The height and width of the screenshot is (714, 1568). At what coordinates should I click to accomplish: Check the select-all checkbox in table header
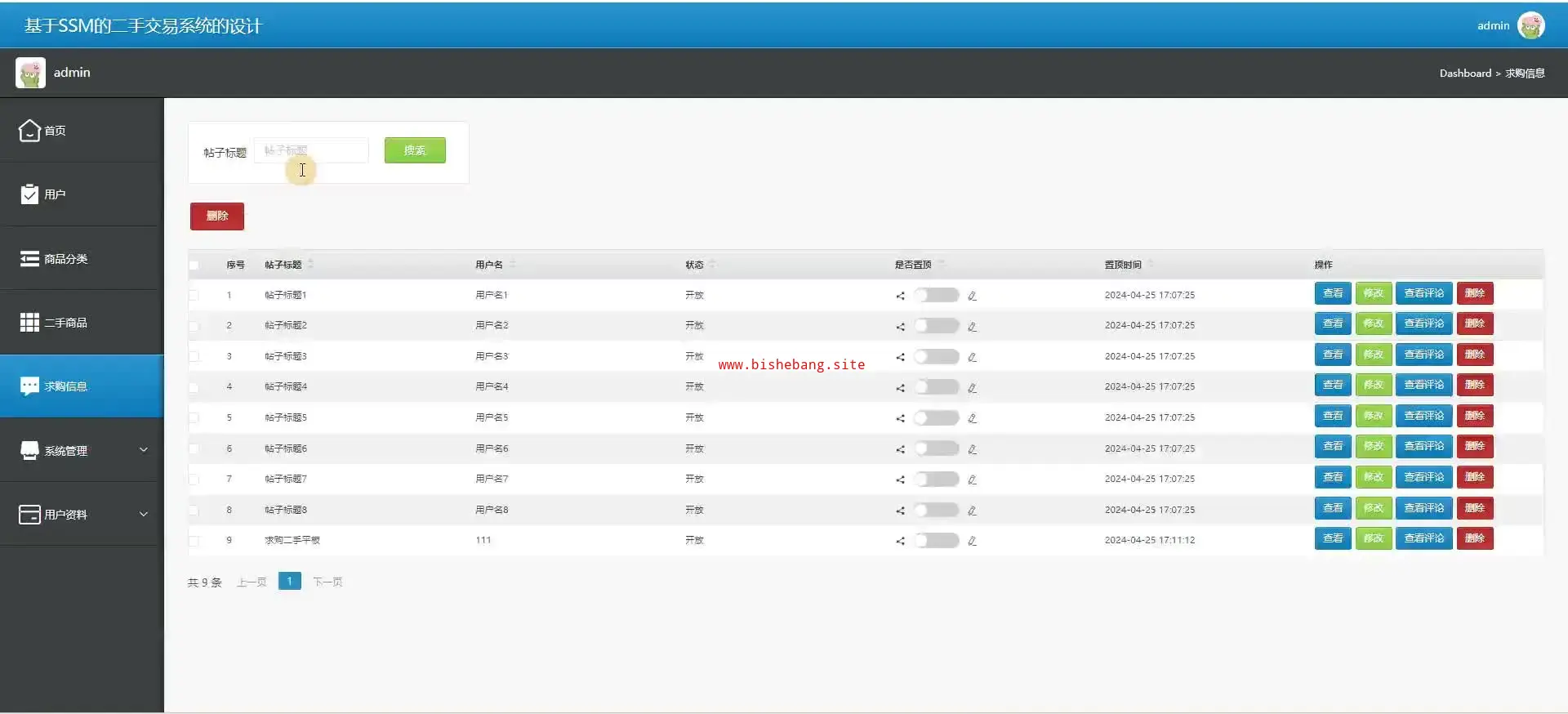coord(194,265)
